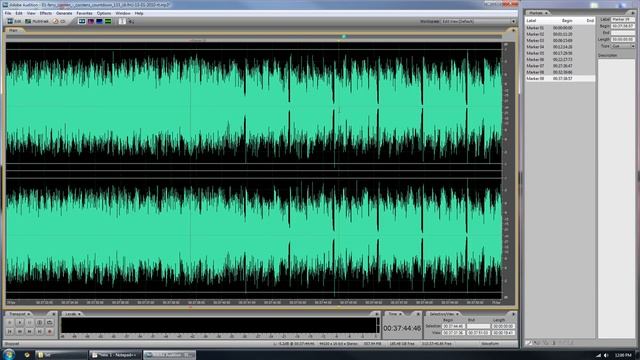Open the marker Label combo box
The image size is (640, 360).
pos(623,20)
